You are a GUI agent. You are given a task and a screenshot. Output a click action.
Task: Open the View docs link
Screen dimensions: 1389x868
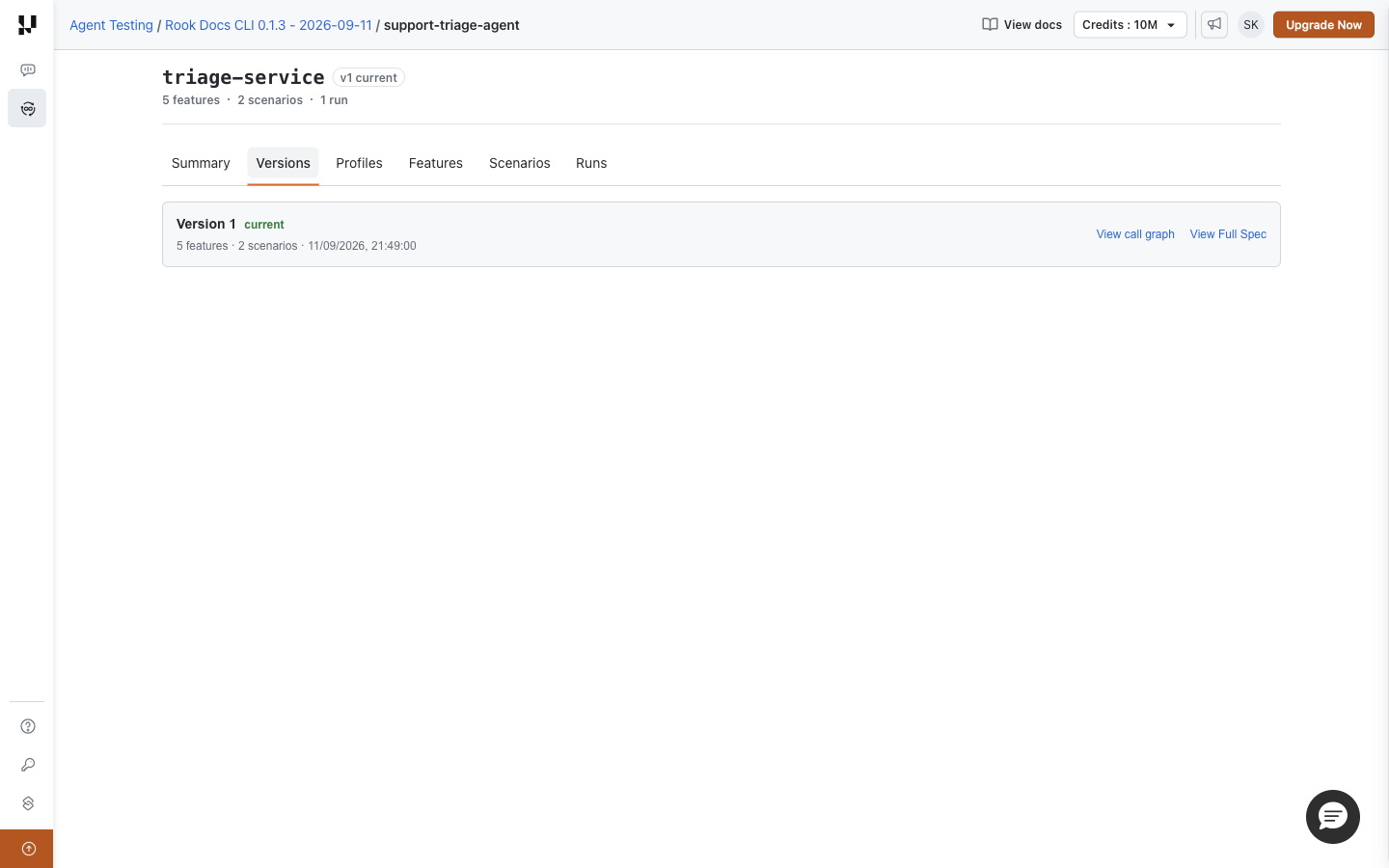[x=1022, y=25]
